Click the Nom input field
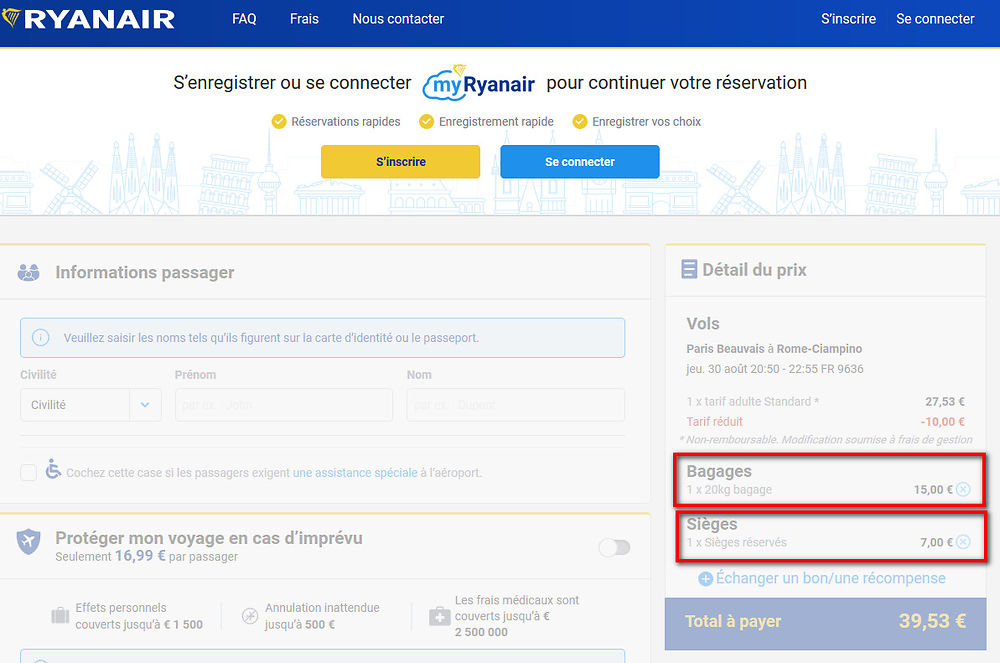The height and width of the screenshot is (663, 1000). (516, 405)
